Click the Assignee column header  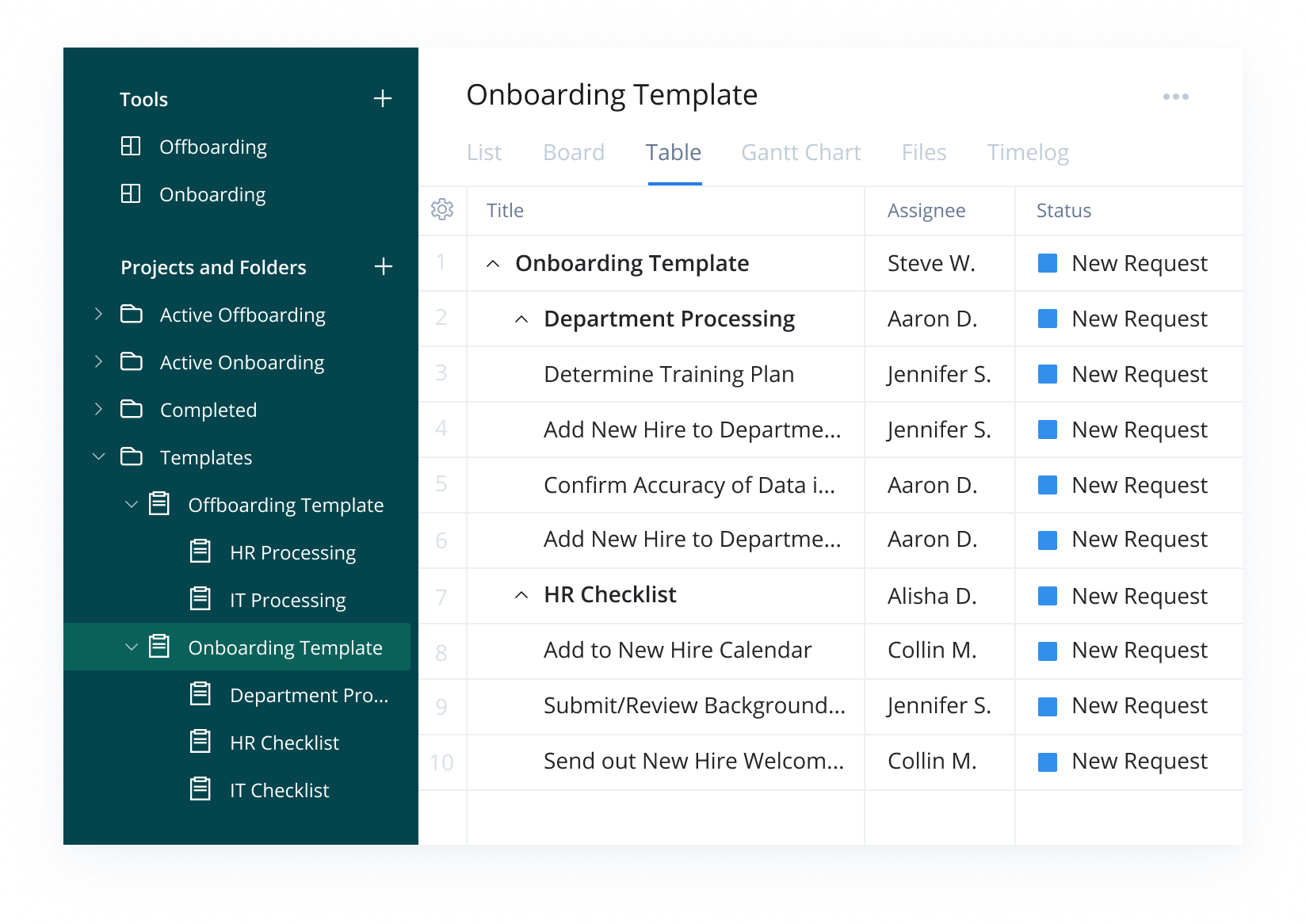pyautogui.click(x=926, y=211)
